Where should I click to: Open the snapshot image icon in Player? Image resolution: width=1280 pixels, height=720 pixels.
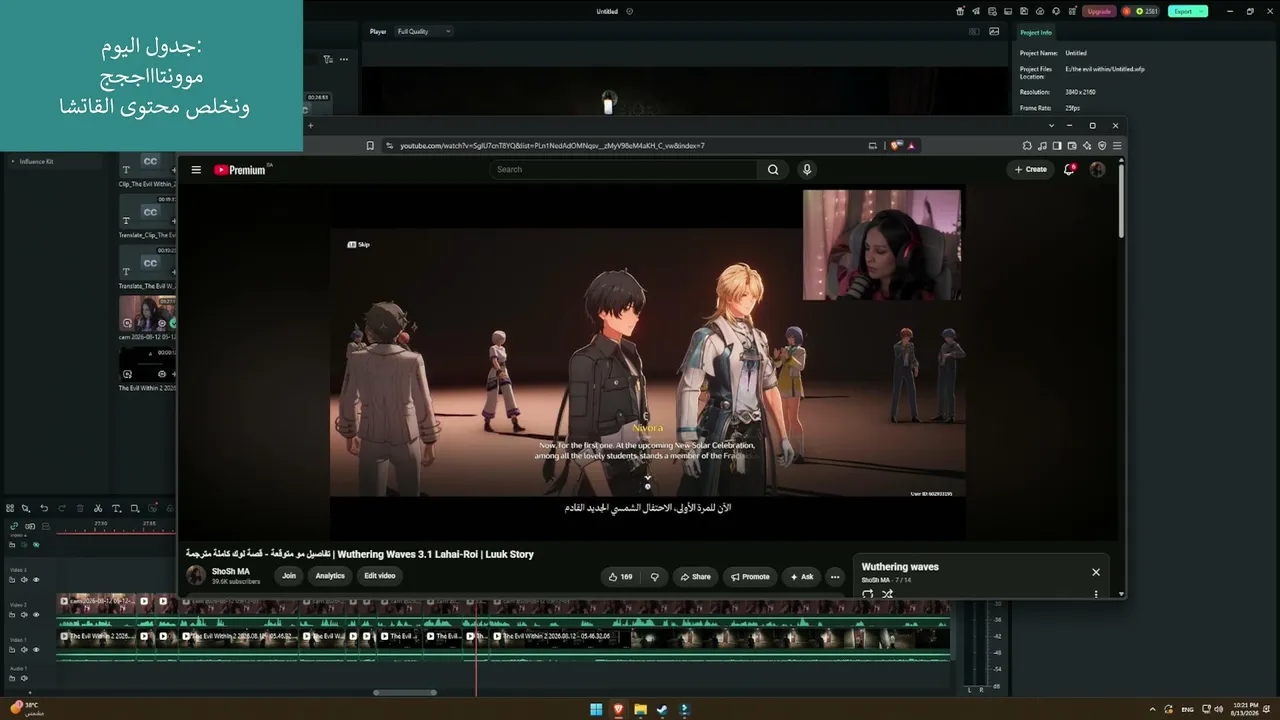tap(994, 31)
